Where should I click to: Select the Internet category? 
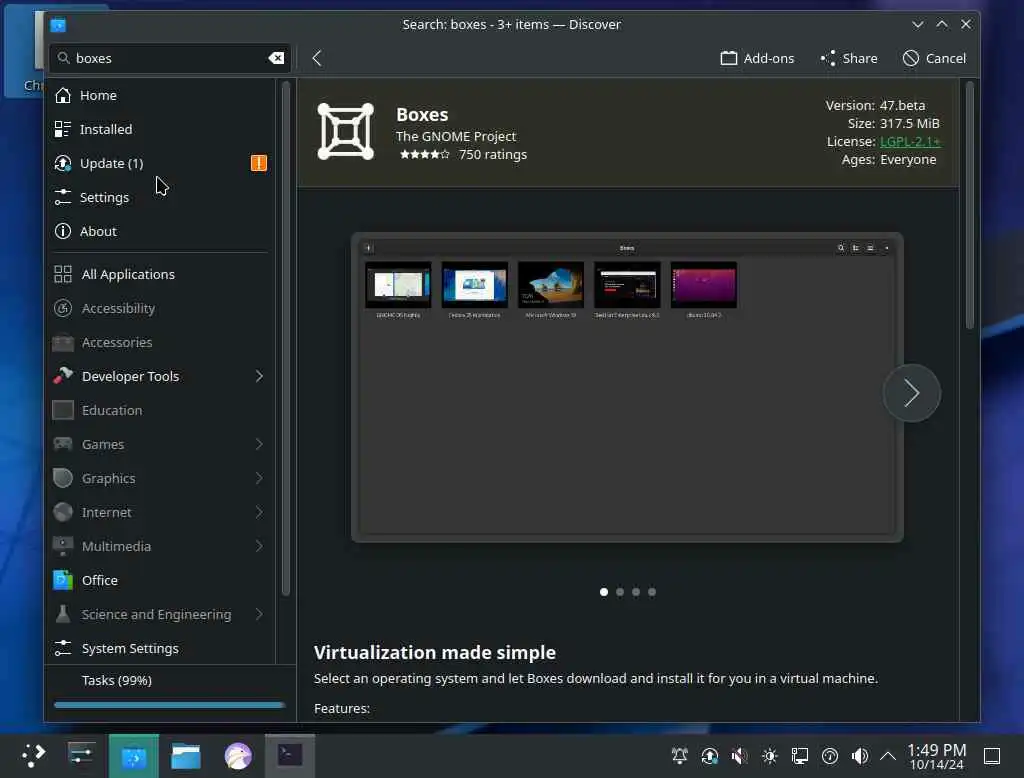pos(161,512)
